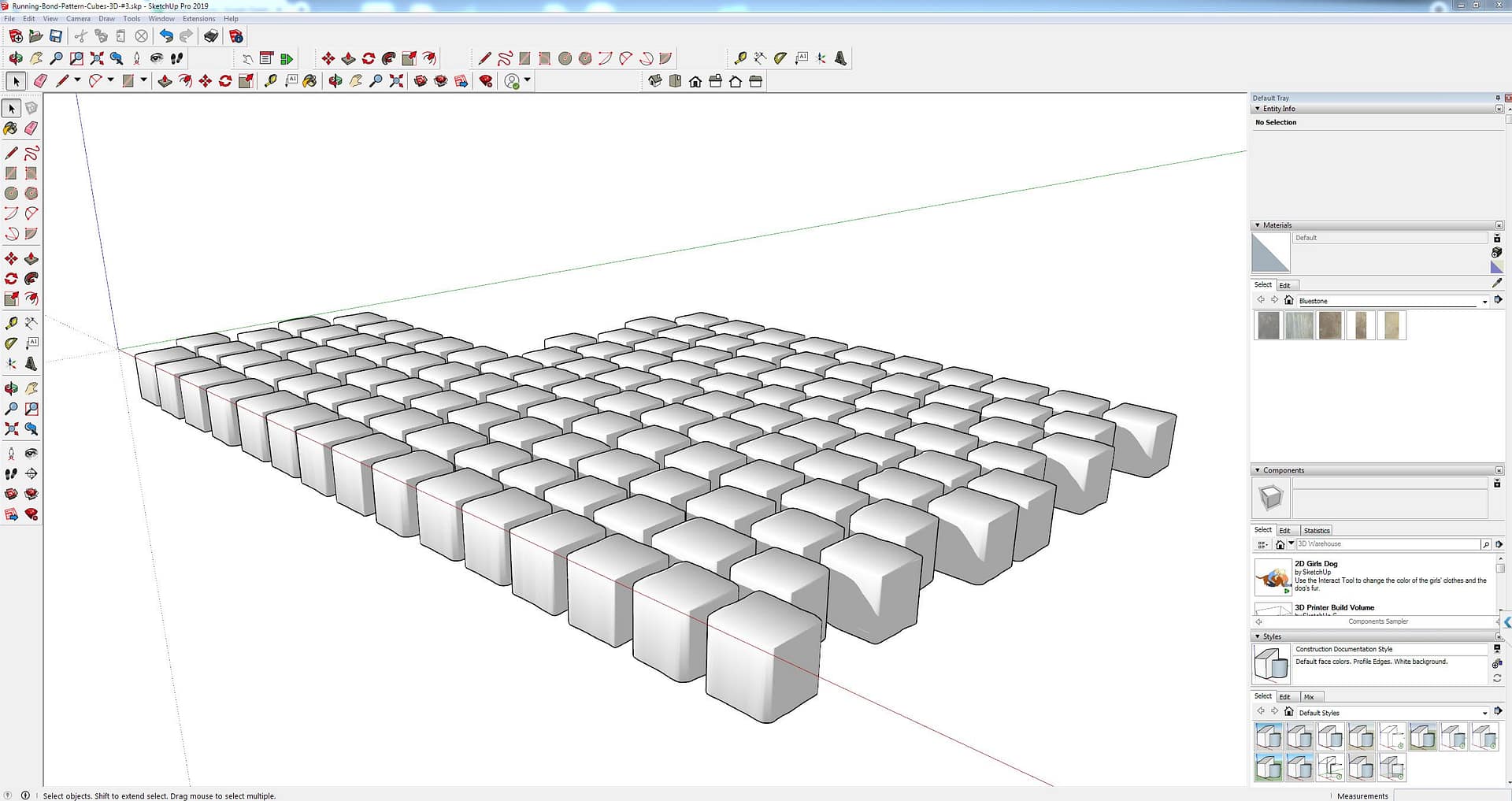Open the Bluestone materials dropdown
The height and width of the screenshot is (801, 1512).
[x=1484, y=302]
